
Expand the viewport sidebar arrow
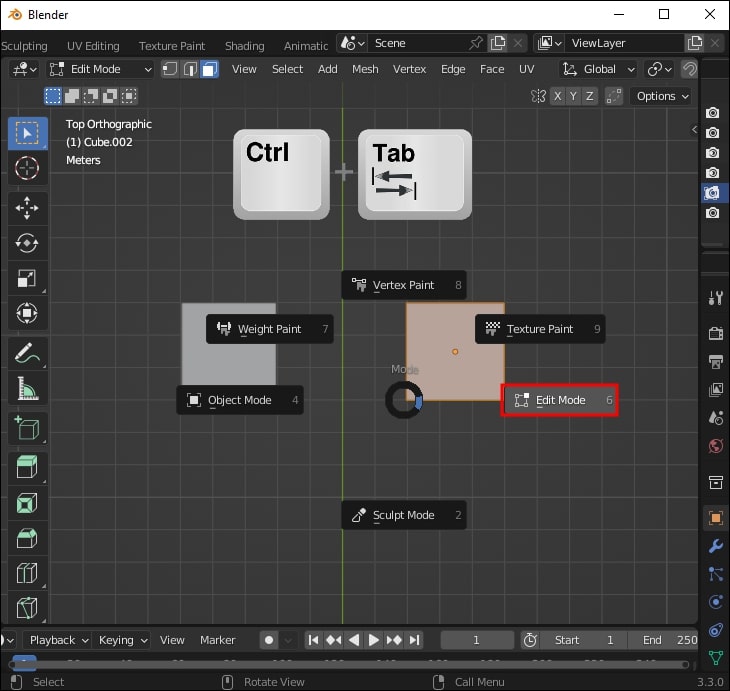tap(694, 129)
